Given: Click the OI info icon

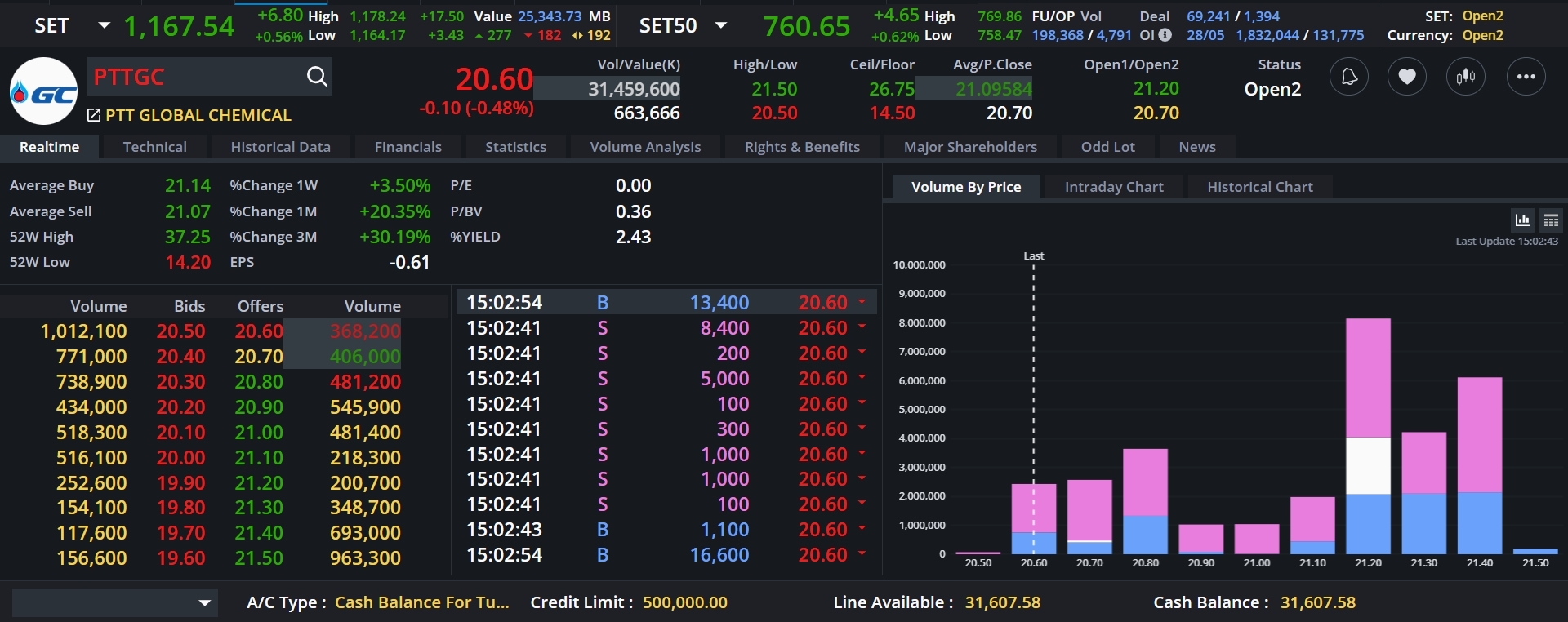Looking at the screenshot, I should pos(1165,35).
